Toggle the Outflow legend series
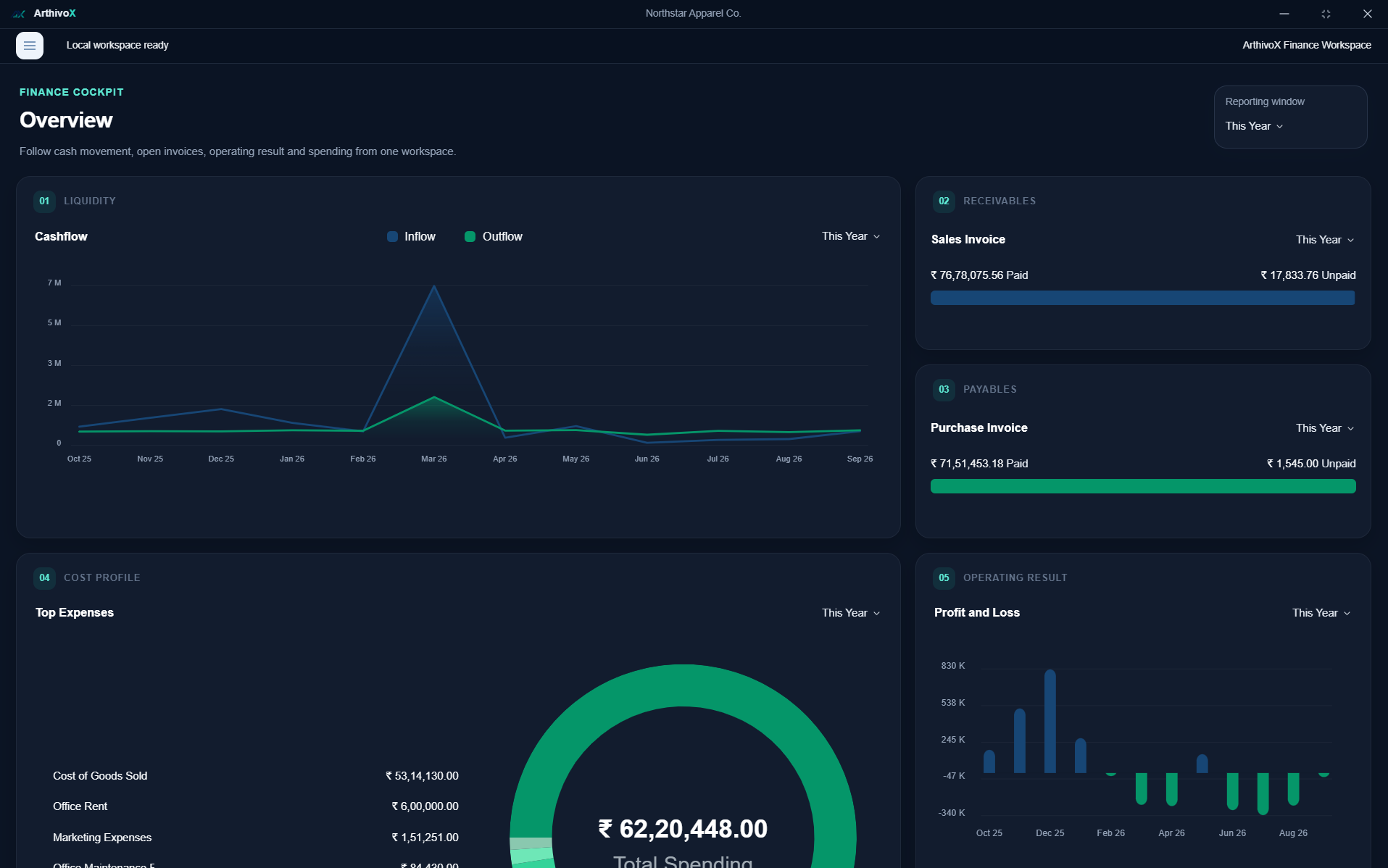1388x868 pixels. (493, 237)
